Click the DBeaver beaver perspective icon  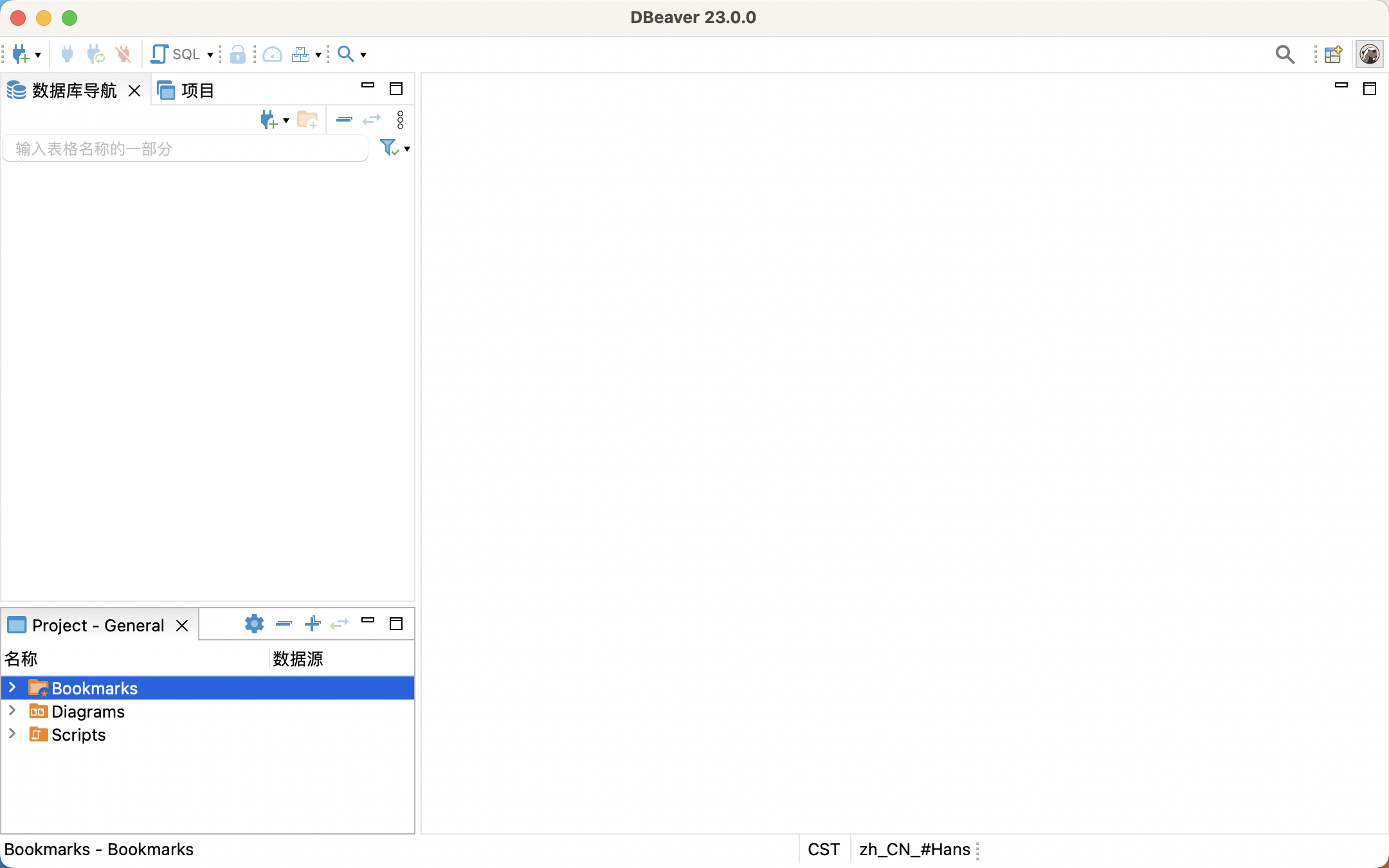pyautogui.click(x=1369, y=54)
